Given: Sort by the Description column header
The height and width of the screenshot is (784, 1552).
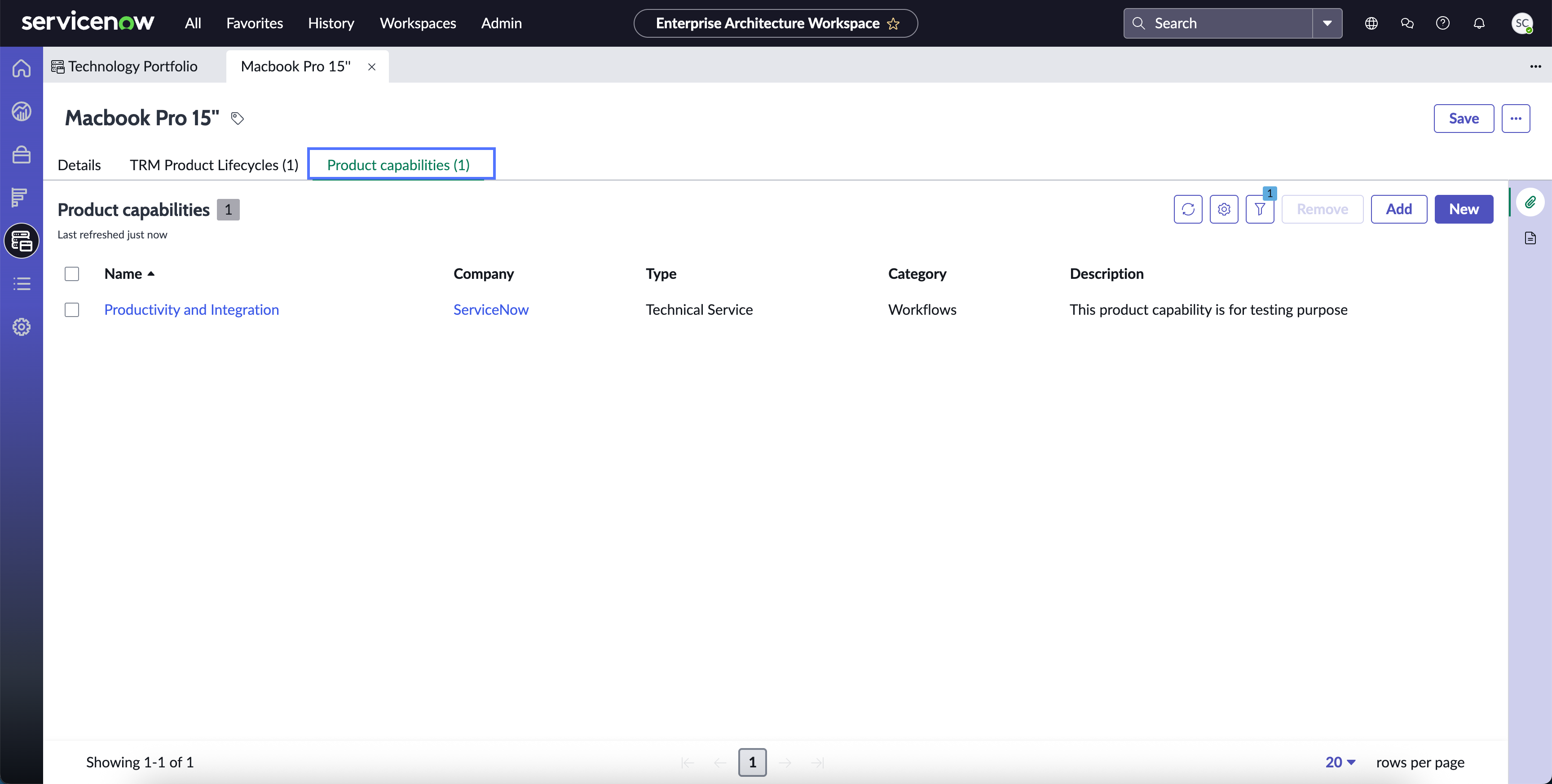Looking at the screenshot, I should [x=1106, y=274].
